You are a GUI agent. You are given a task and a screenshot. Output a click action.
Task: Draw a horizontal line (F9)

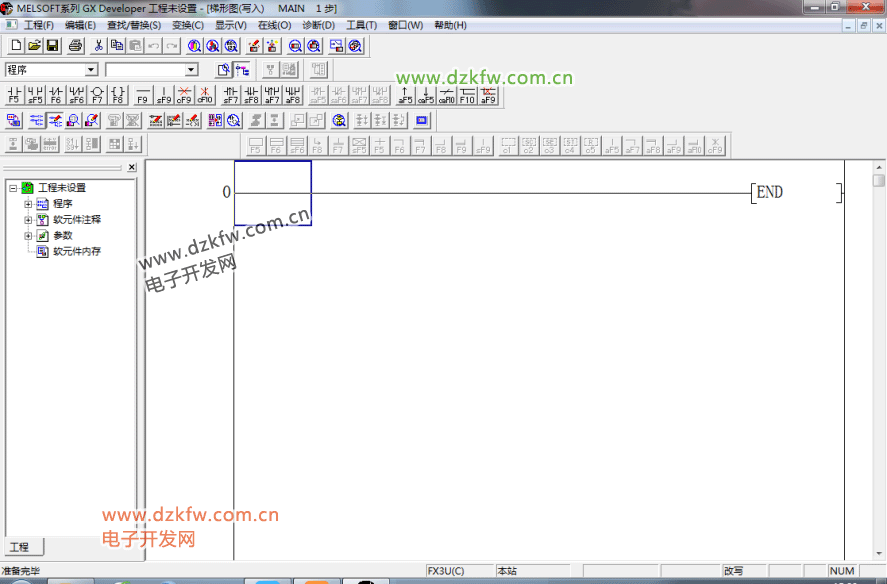coord(142,95)
